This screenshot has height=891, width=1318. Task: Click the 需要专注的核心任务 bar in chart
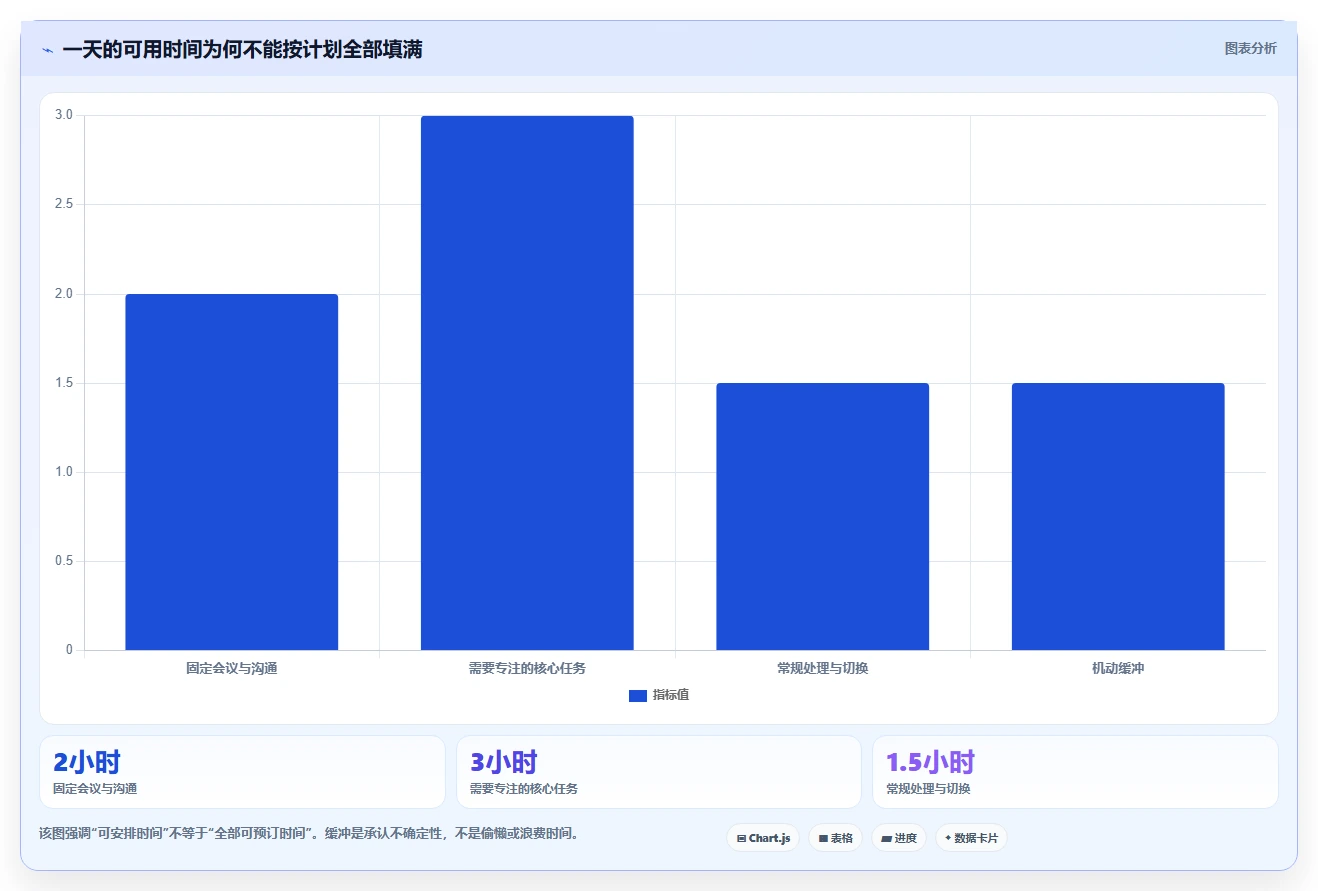tap(527, 383)
